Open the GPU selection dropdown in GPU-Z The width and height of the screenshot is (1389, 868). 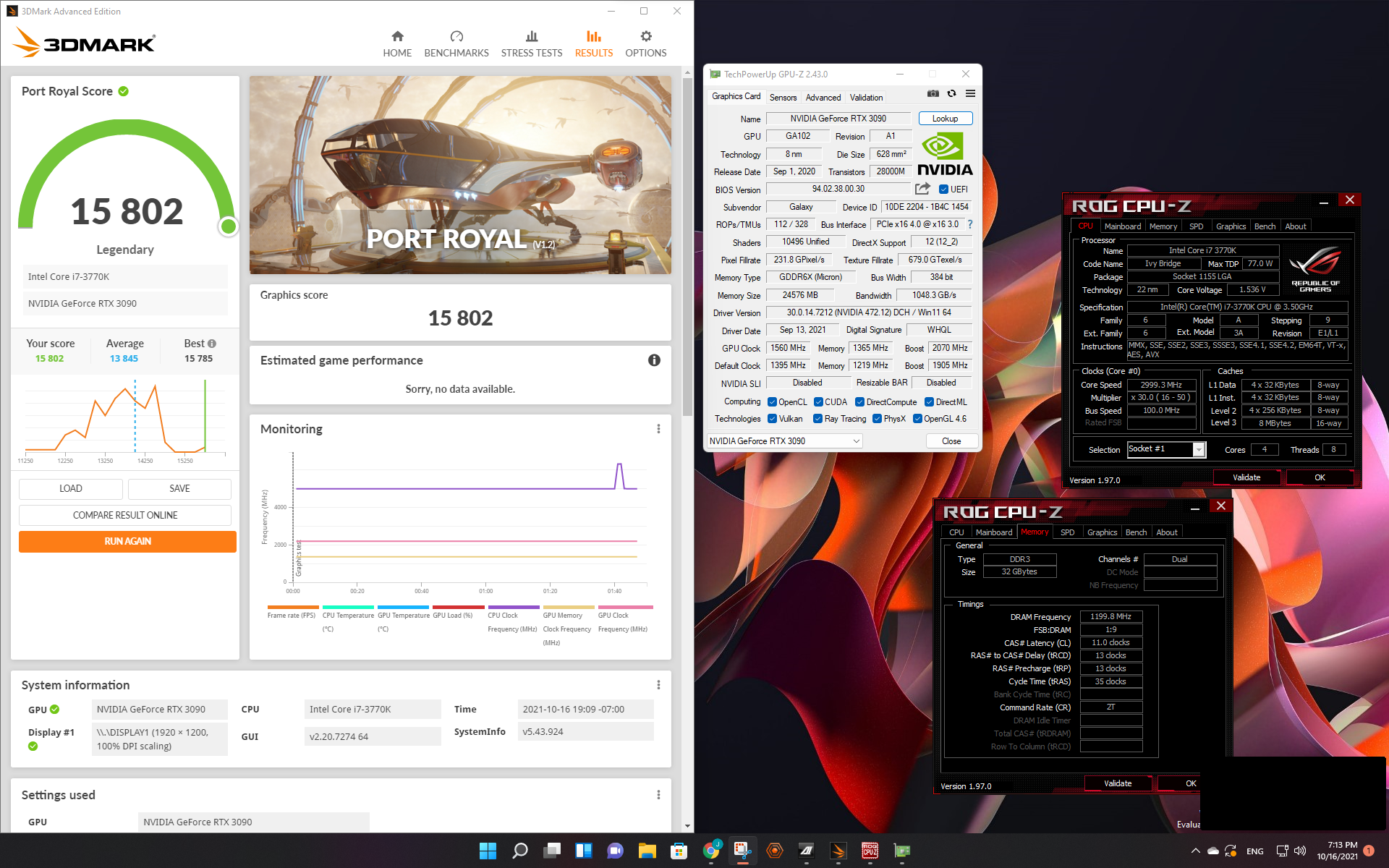pos(784,441)
